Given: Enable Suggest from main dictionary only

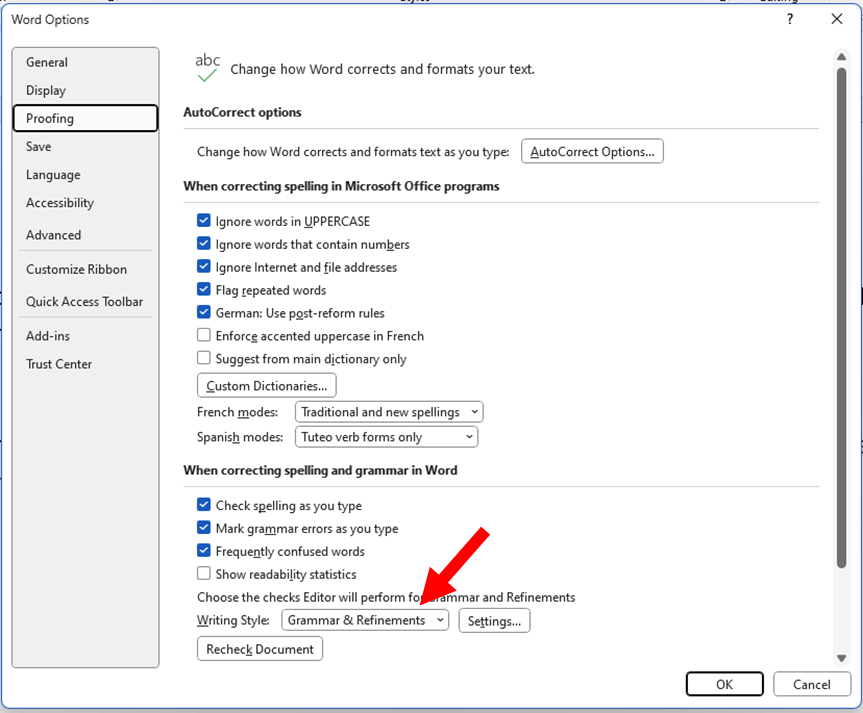Looking at the screenshot, I should pos(204,359).
